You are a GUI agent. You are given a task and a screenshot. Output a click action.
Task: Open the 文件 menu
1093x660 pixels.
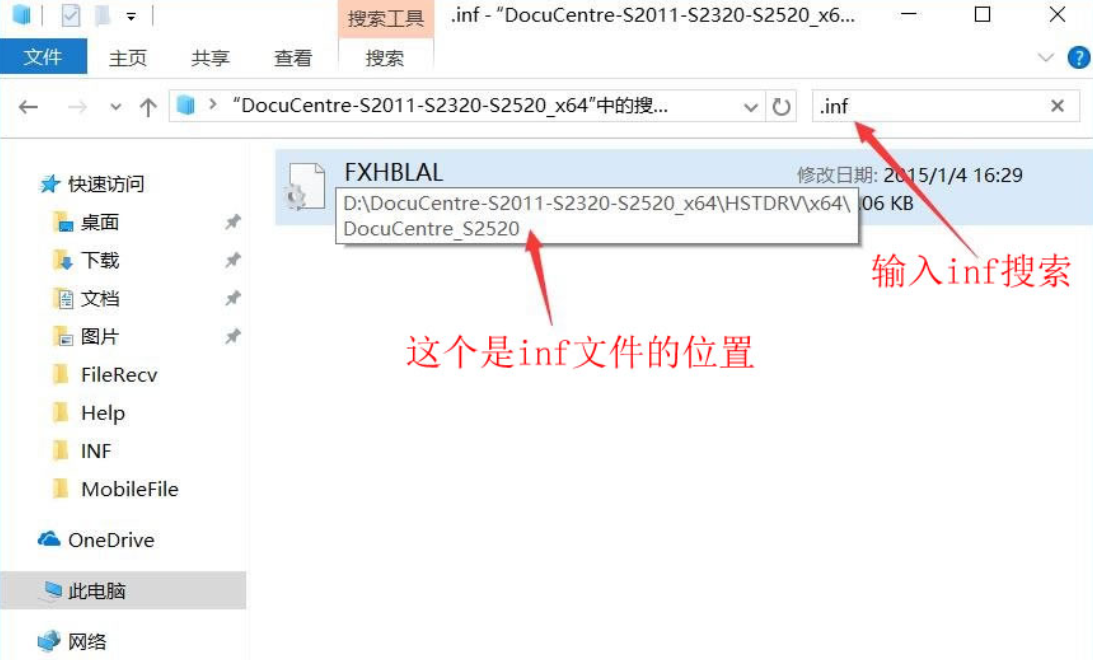43,57
